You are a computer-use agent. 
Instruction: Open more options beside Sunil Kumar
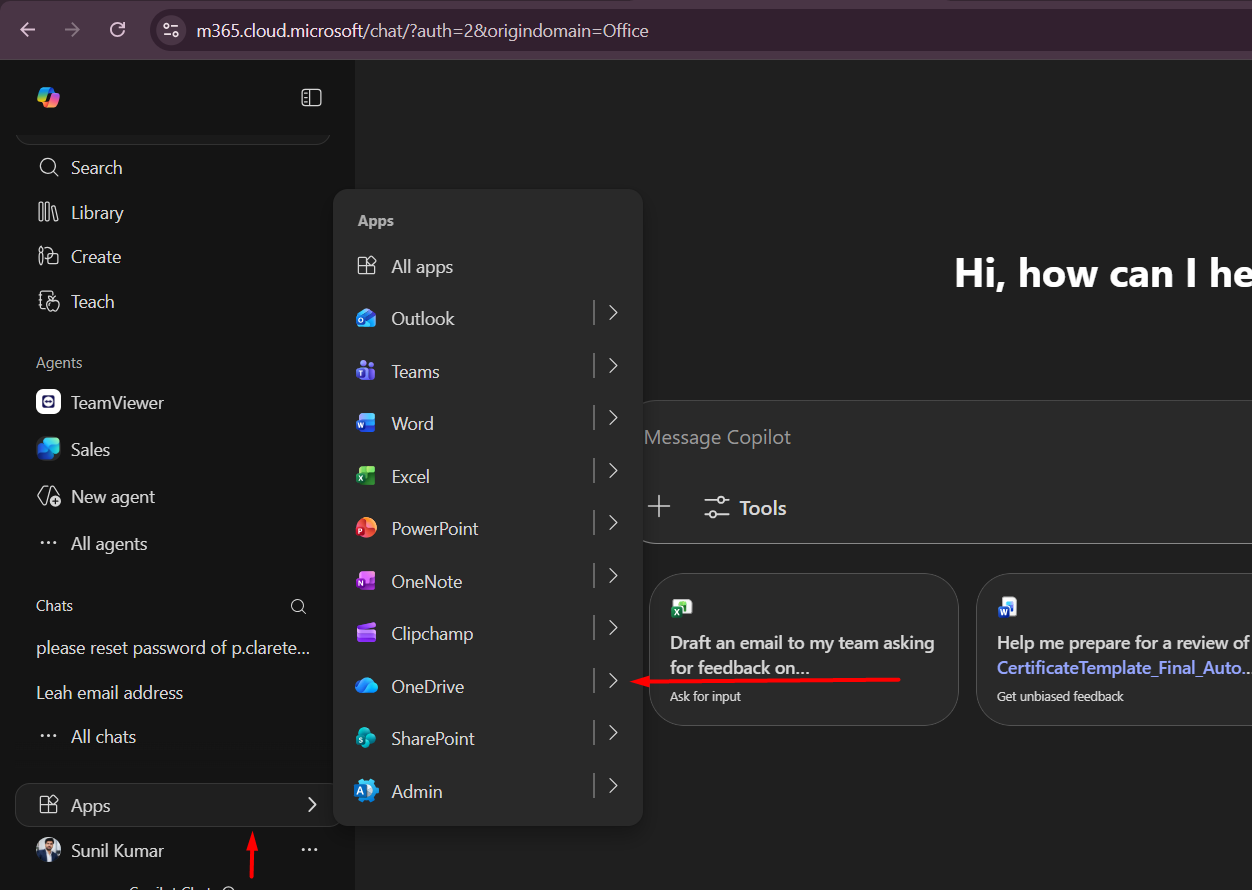(309, 850)
